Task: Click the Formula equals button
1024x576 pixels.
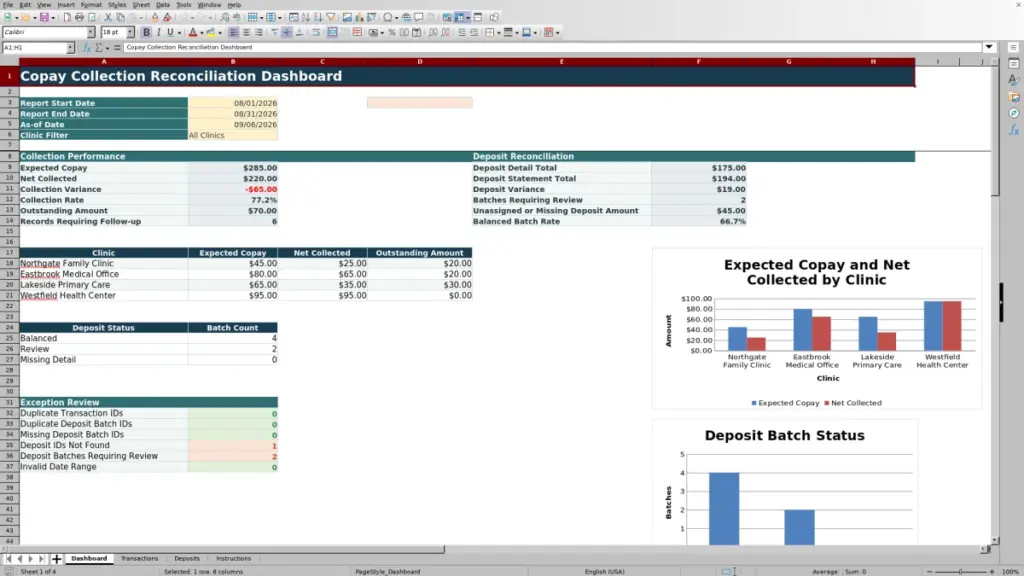Action: (x=117, y=47)
